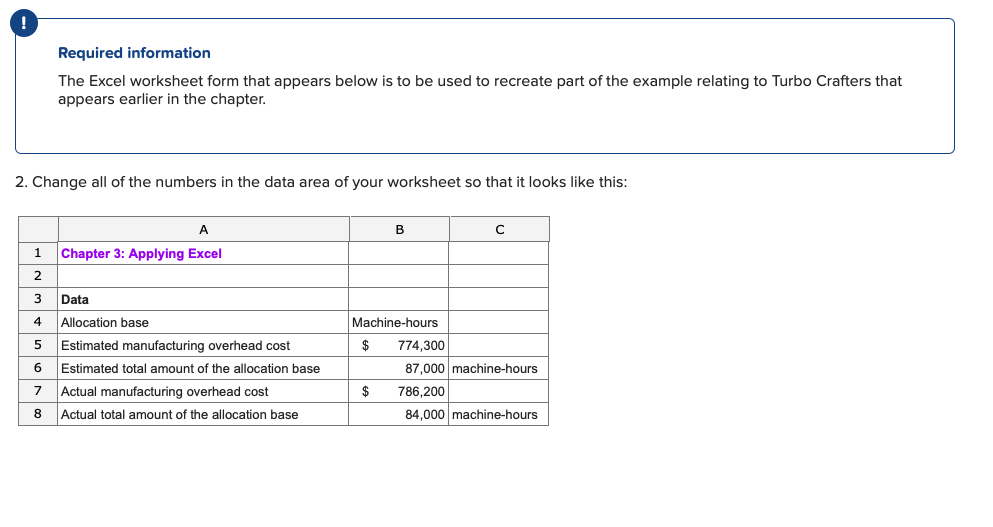This screenshot has height=527, width=993.
Task: Select row 2 header
Action: pyautogui.click(x=38, y=276)
